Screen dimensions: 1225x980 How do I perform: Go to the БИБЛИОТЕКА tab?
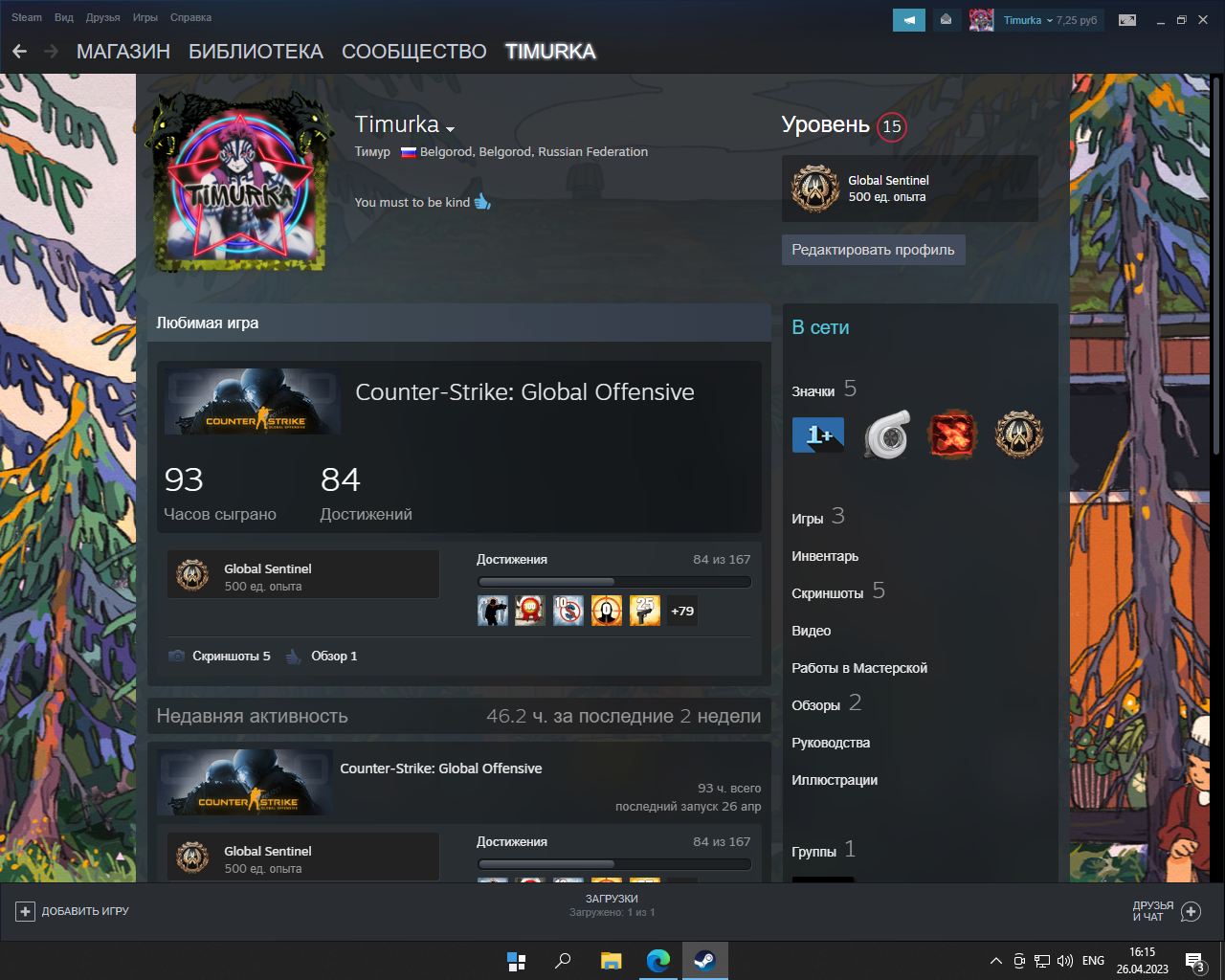pos(256,52)
